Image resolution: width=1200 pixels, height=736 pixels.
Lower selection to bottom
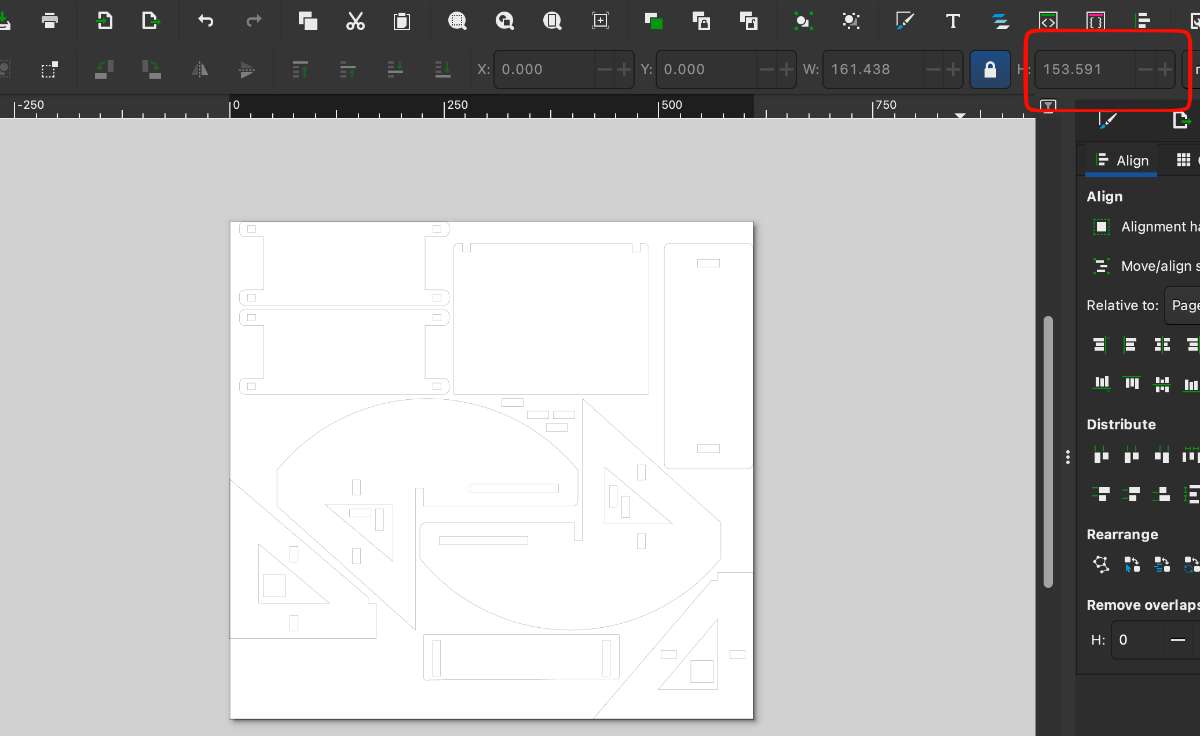[x=442, y=69]
